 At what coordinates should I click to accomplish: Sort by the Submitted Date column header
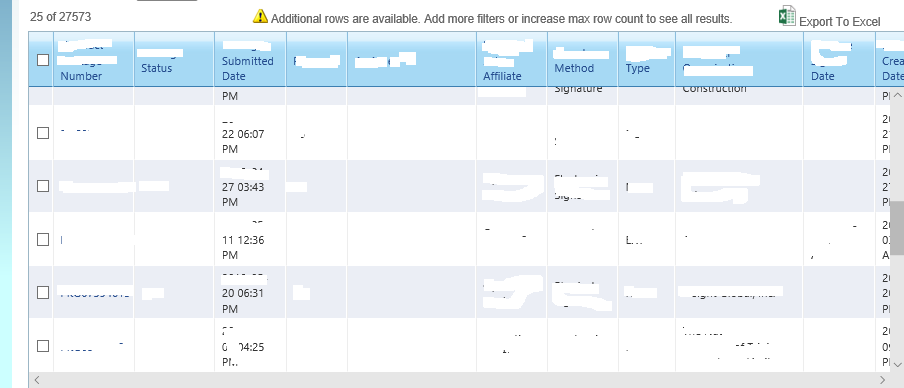pyautogui.click(x=247, y=68)
